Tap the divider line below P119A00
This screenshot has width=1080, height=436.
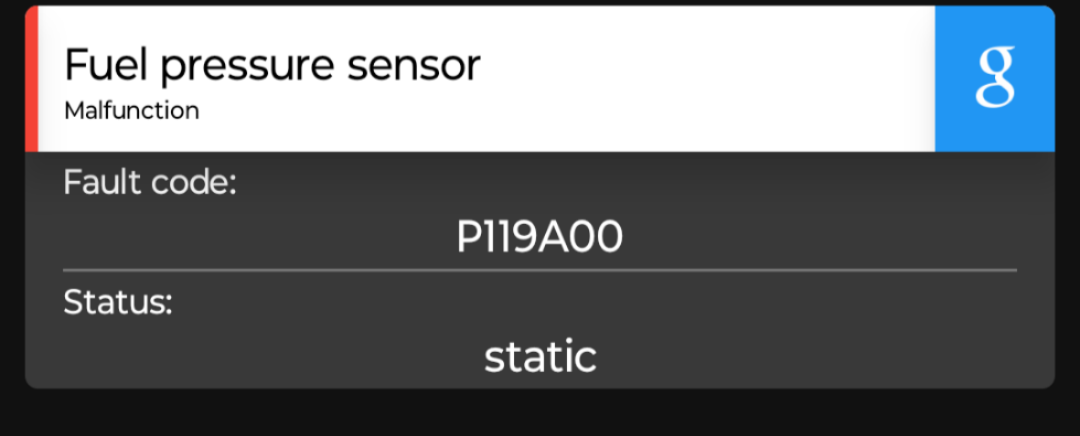(540, 271)
